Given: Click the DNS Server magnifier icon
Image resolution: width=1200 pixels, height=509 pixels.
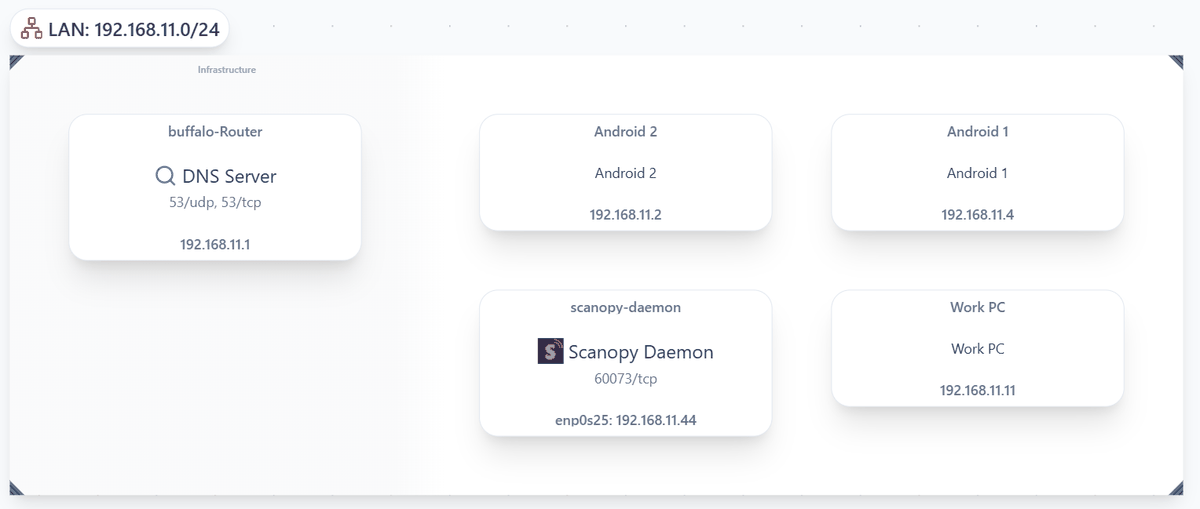Looking at the screenshot, I should click(165, 176).
